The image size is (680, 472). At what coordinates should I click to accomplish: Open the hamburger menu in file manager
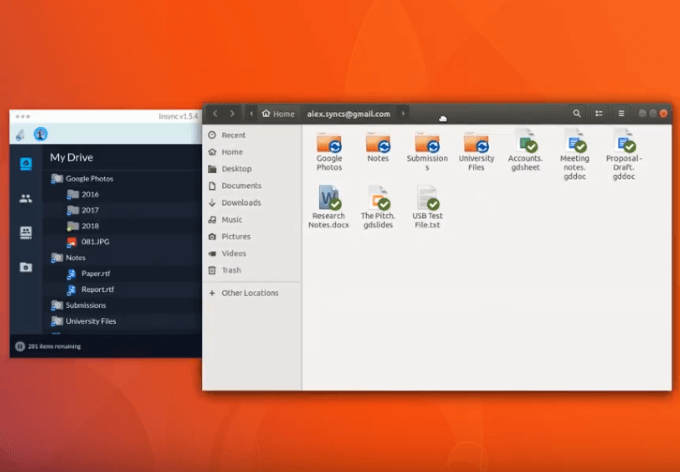coord(621,114)
